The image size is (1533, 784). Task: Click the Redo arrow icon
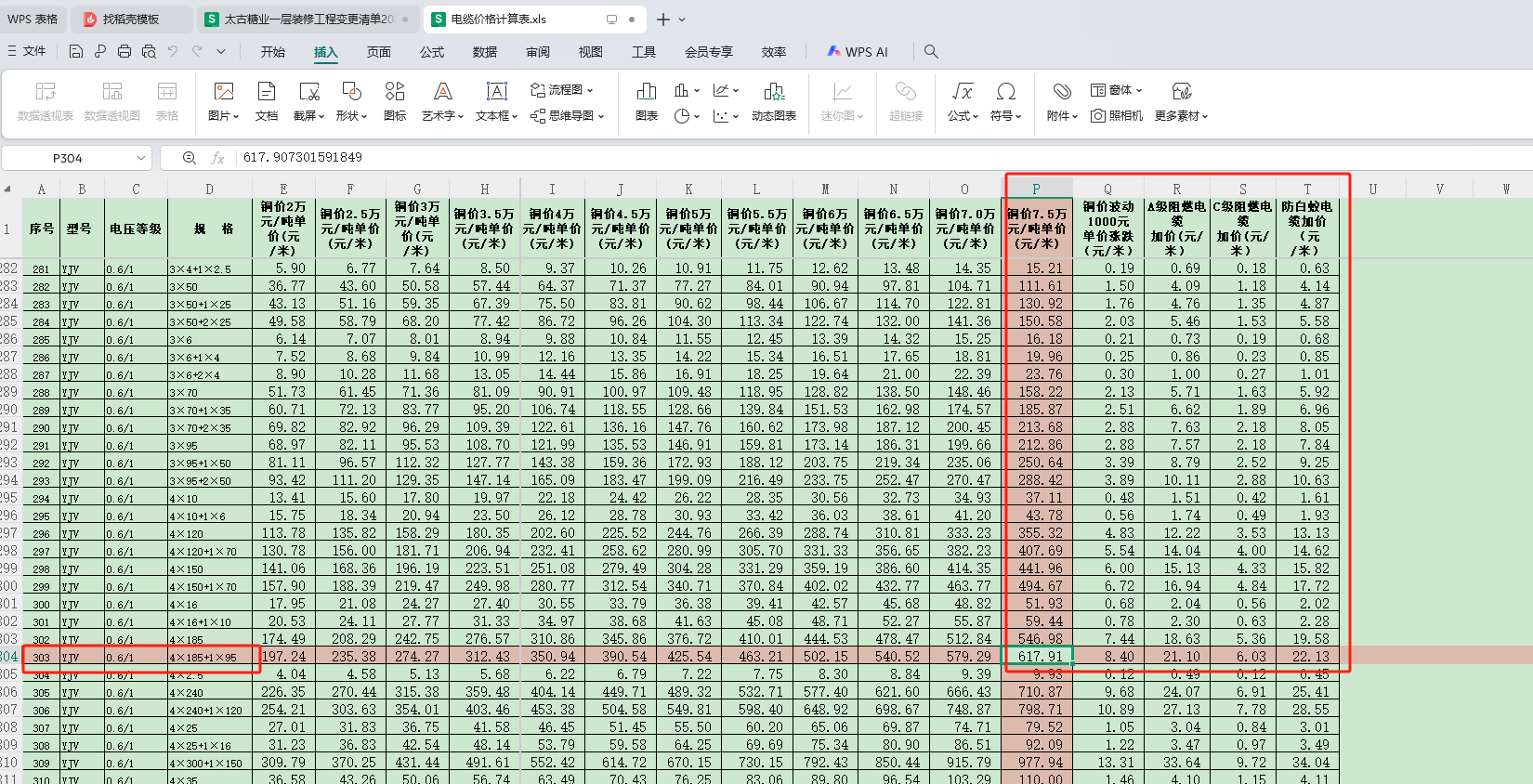(x=197, y=51)
